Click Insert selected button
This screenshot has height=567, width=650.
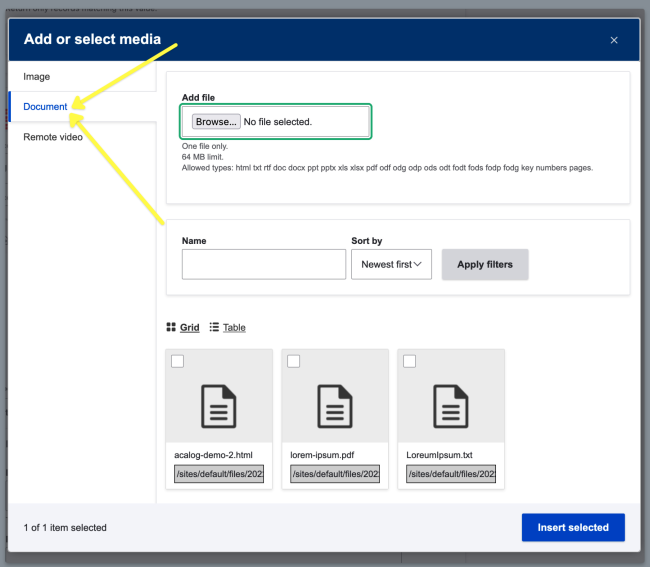click(573, 527)
